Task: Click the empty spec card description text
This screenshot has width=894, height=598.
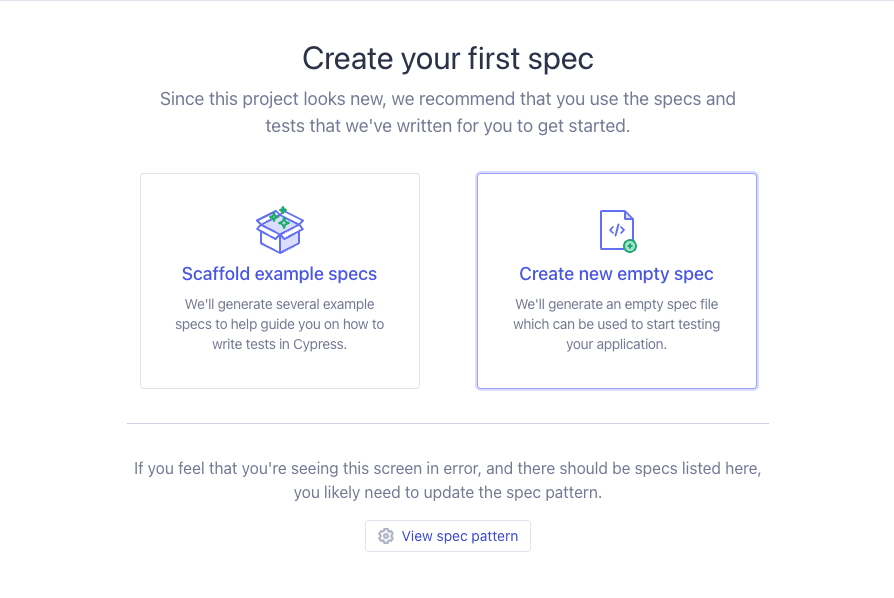Action: click(617, 324)
